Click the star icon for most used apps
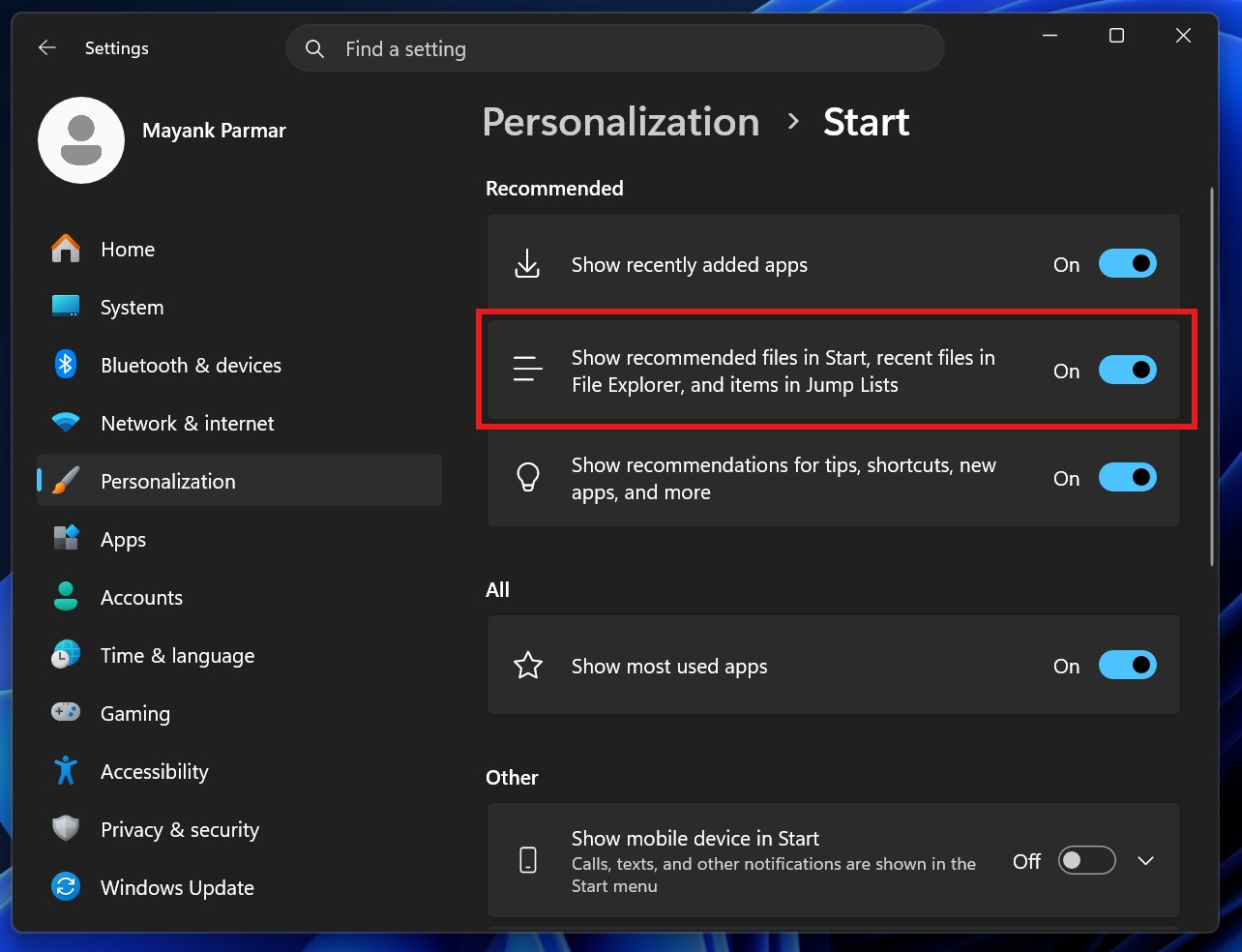 point(528,666)
